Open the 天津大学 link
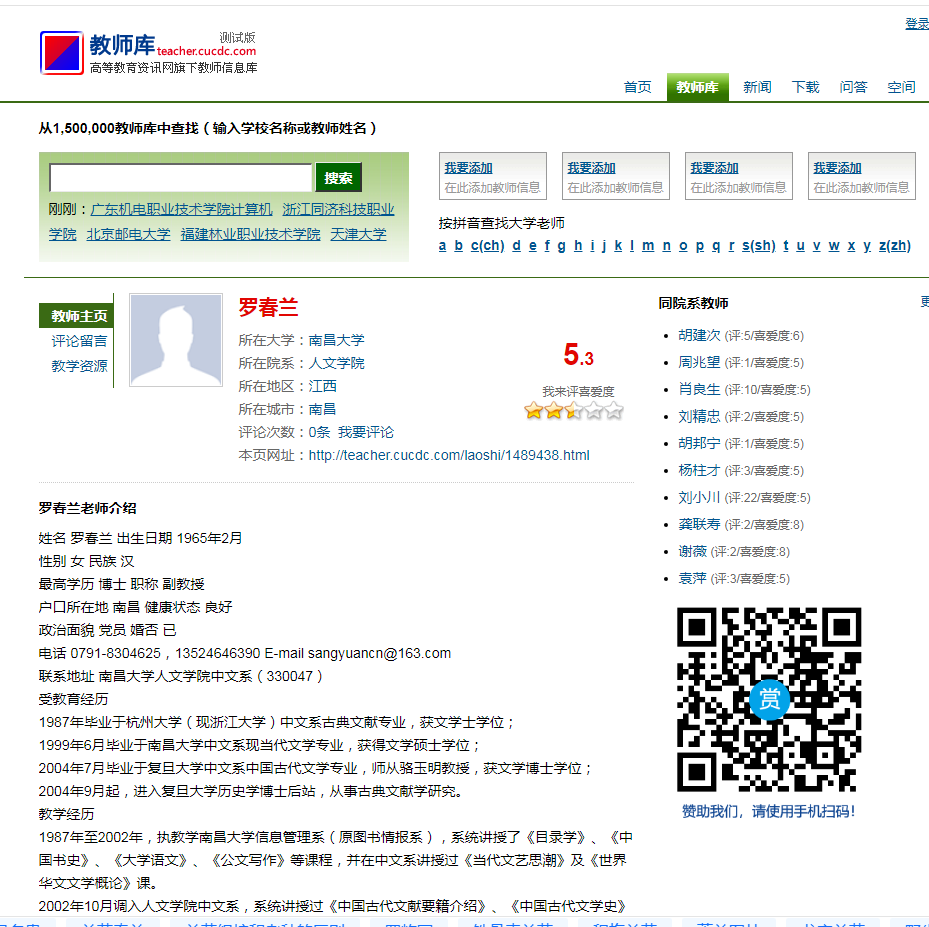Viewport: 929px width, 927px height. click(359, 233)
